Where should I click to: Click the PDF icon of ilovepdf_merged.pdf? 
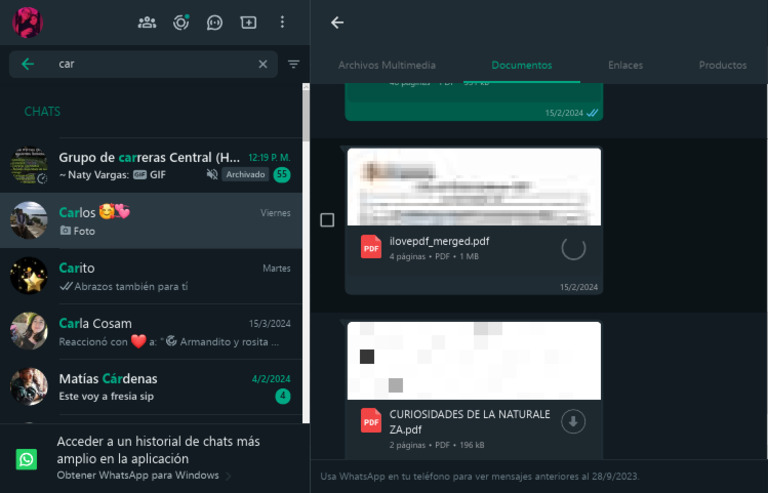371,247
